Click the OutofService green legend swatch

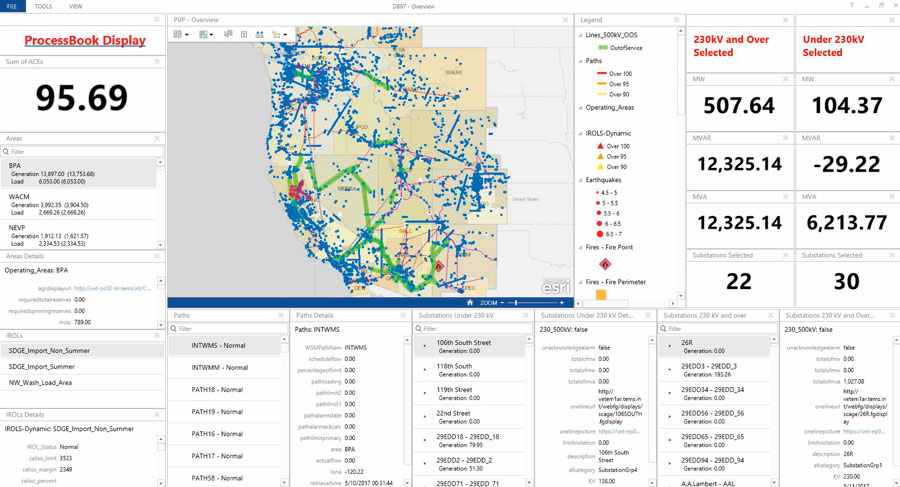point(603,48)
